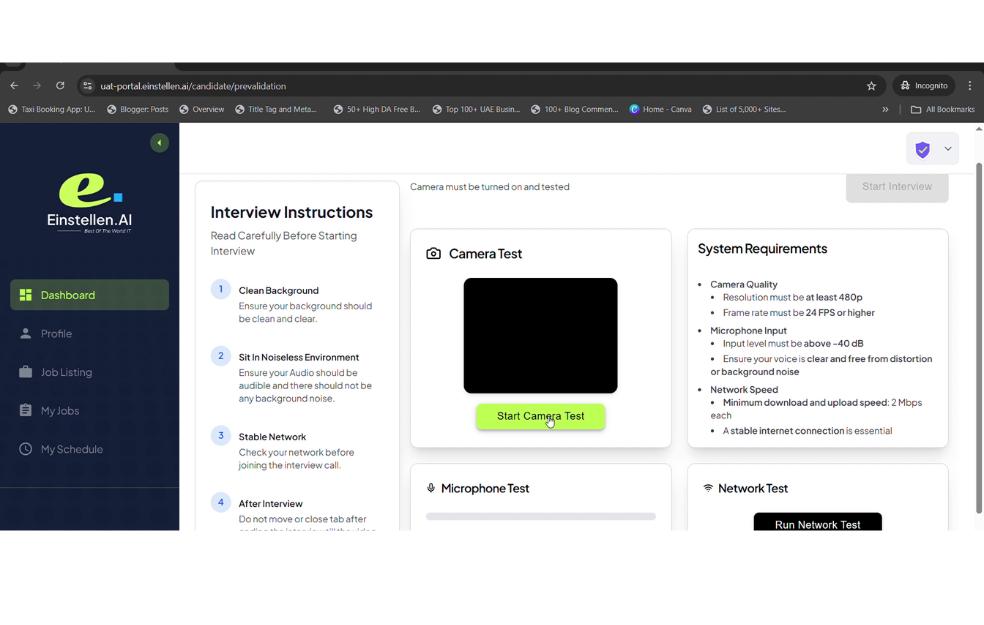Open the Chrome three-dot menu
984x625 pixels.
coord(969,86)
